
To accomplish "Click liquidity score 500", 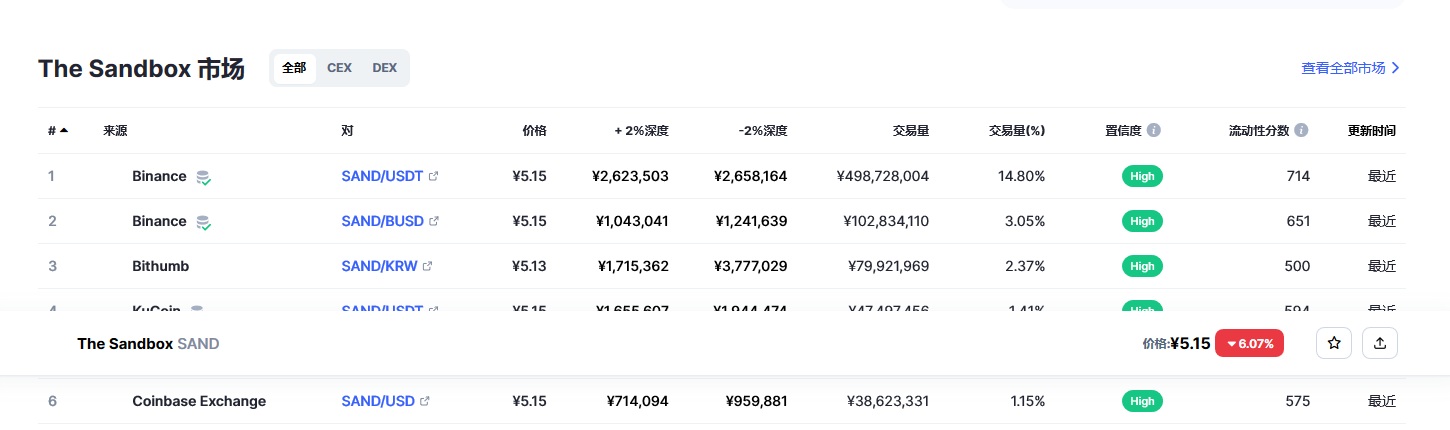I will 1297,266.
